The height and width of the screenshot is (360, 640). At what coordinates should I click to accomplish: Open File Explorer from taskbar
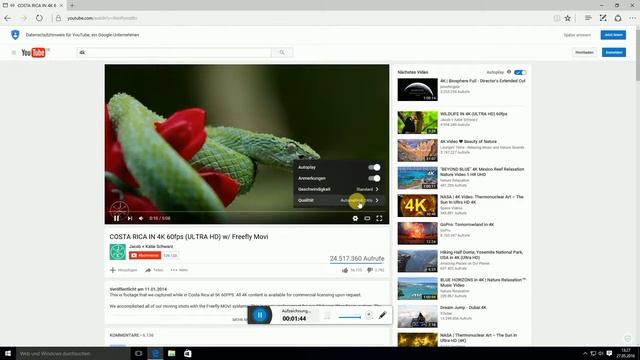[171, 353]
